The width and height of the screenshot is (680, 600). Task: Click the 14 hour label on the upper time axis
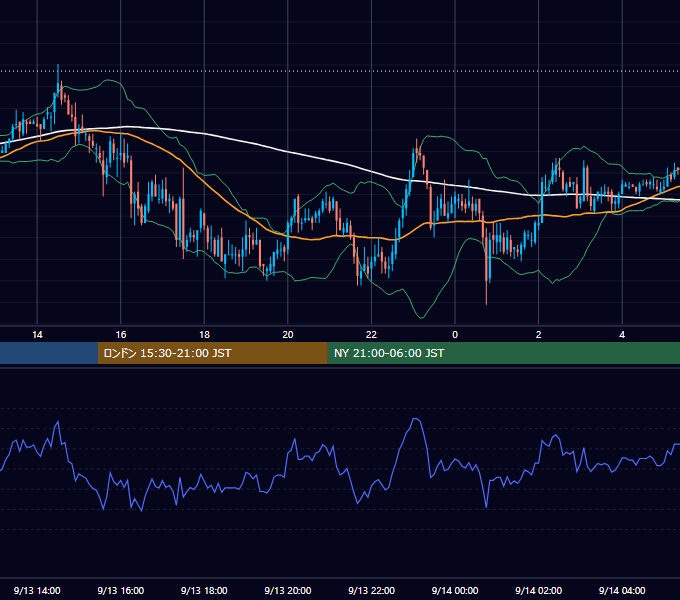click(37, 335)
